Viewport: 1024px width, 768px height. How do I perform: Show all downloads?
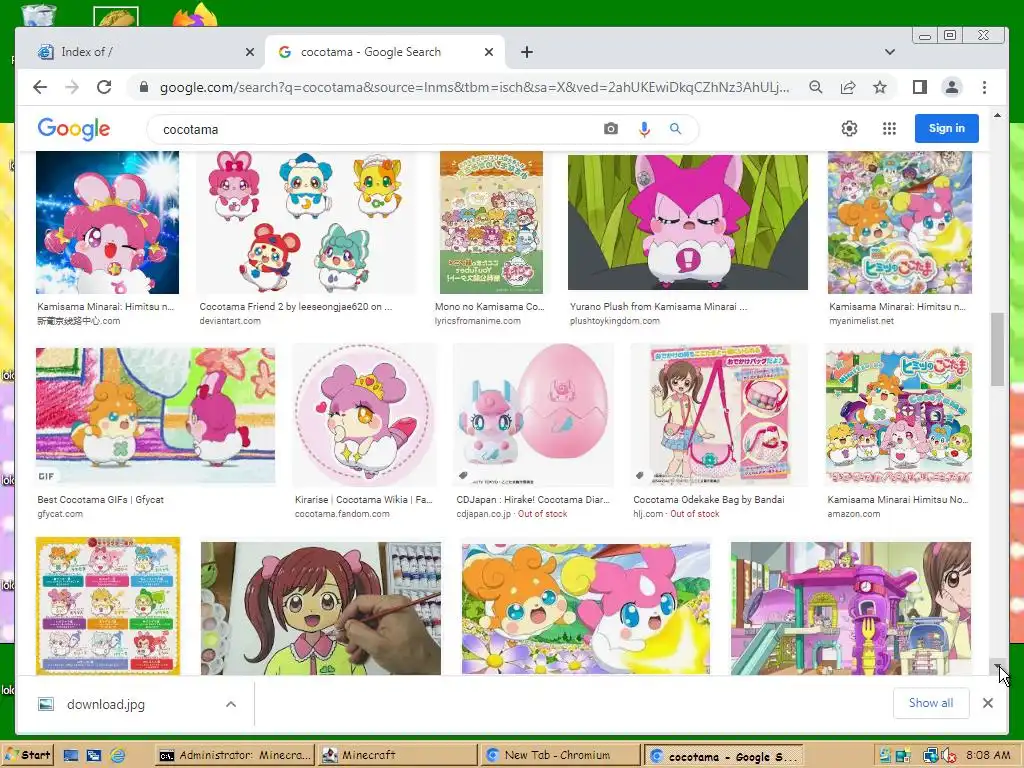[x=931, y=703]
